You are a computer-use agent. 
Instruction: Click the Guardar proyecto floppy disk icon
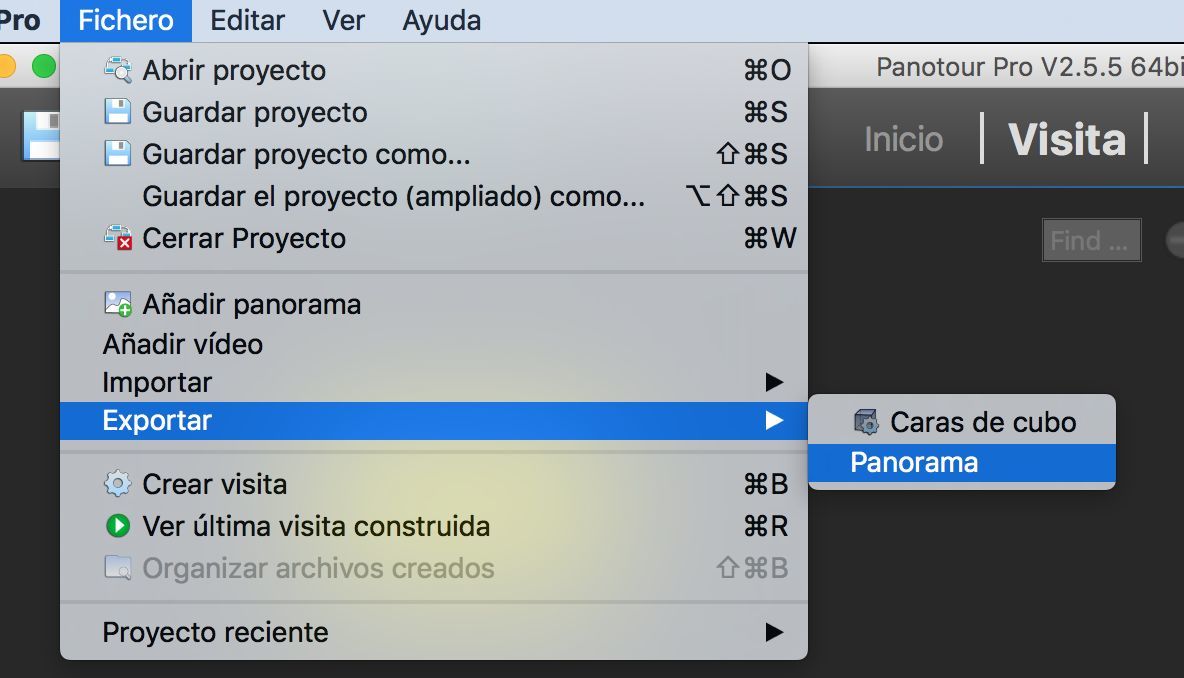(x=118, y=112)
